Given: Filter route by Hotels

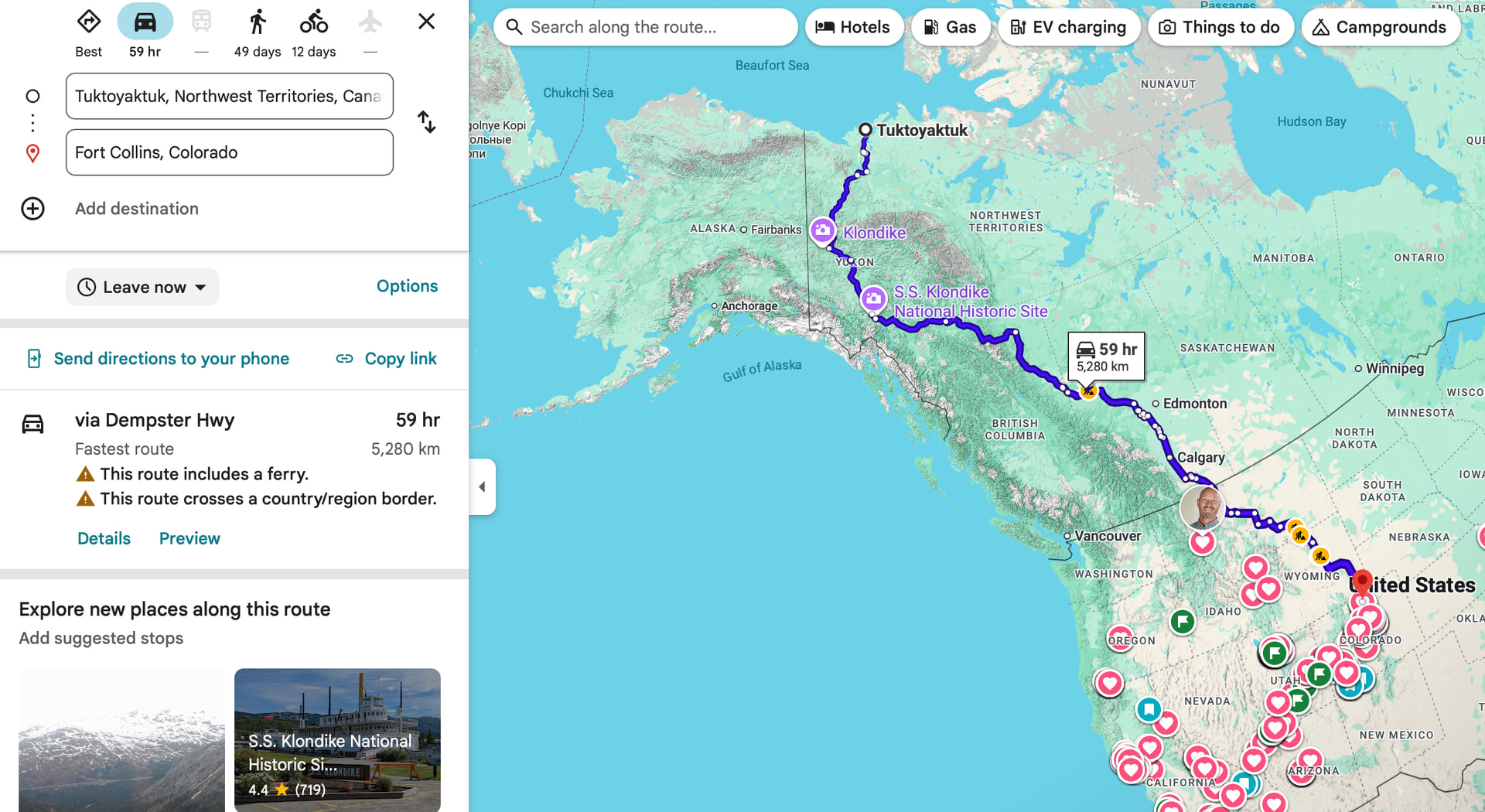Looking at the screenshot, I should pos(853,27).
